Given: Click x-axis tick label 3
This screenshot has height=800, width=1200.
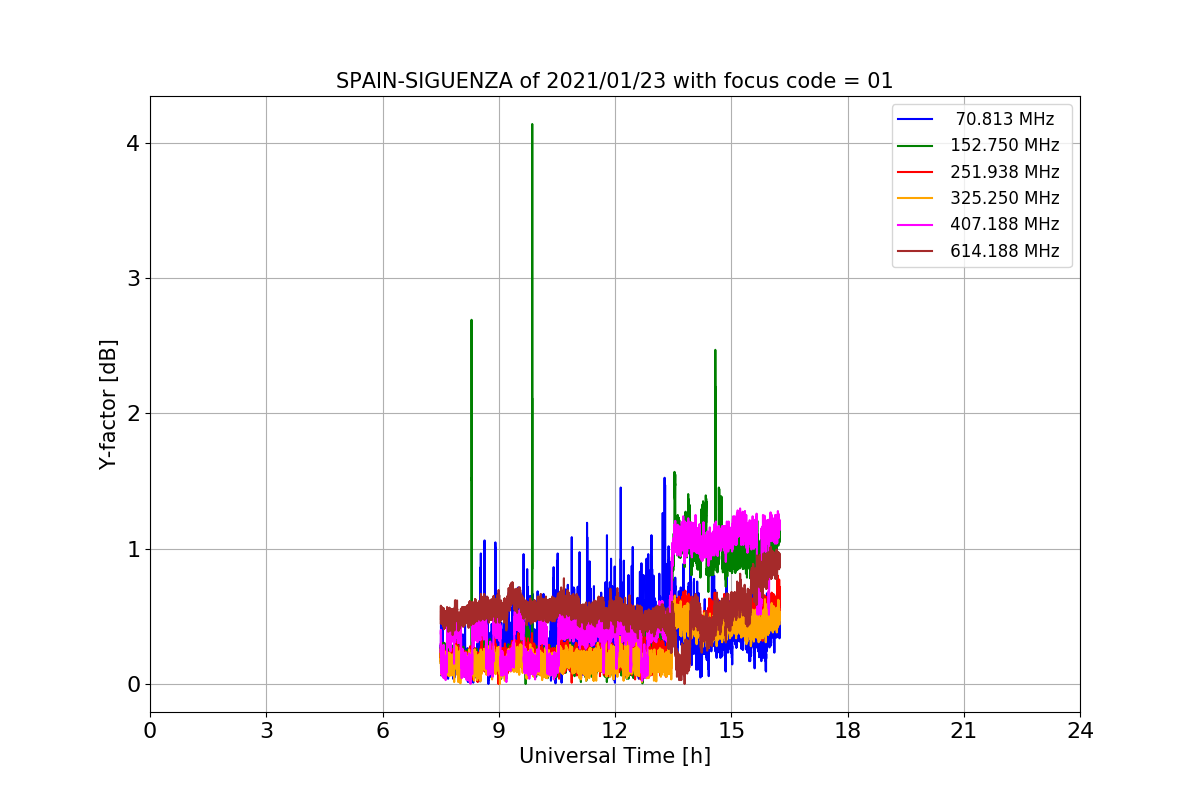Looking at the screenshot, I should (266, 731).
